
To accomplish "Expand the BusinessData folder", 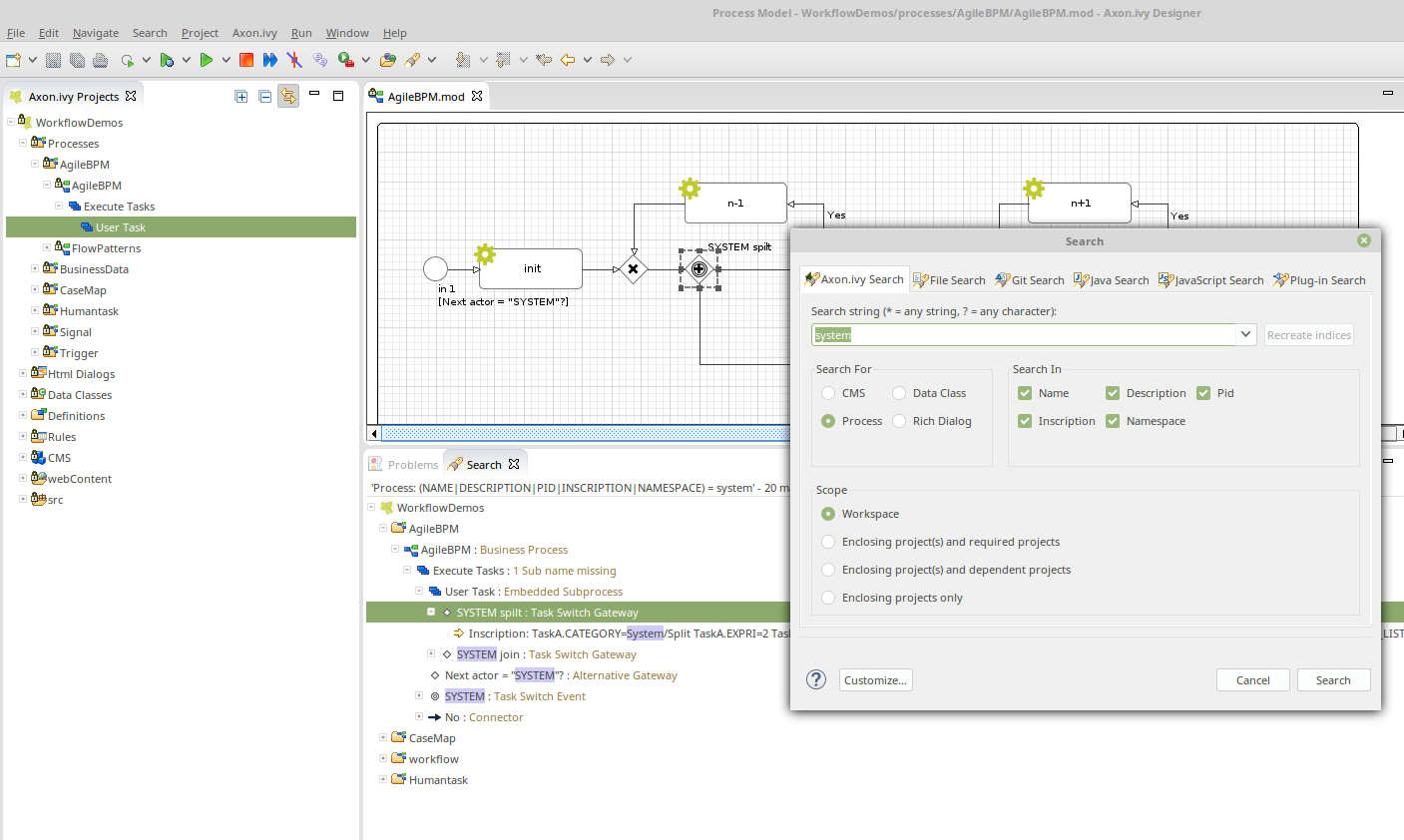I will tap(35, 268).
